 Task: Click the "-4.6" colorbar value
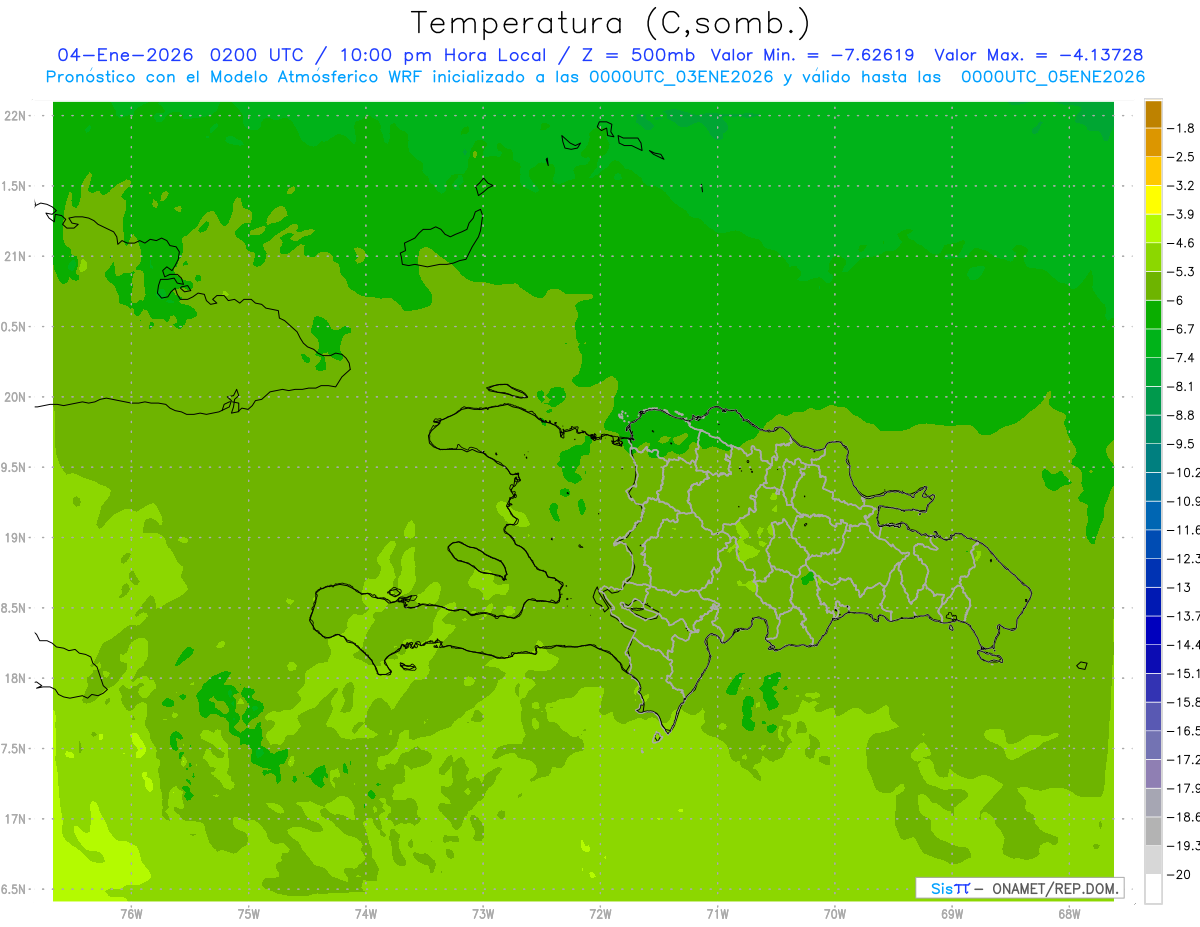(1181, 243)
